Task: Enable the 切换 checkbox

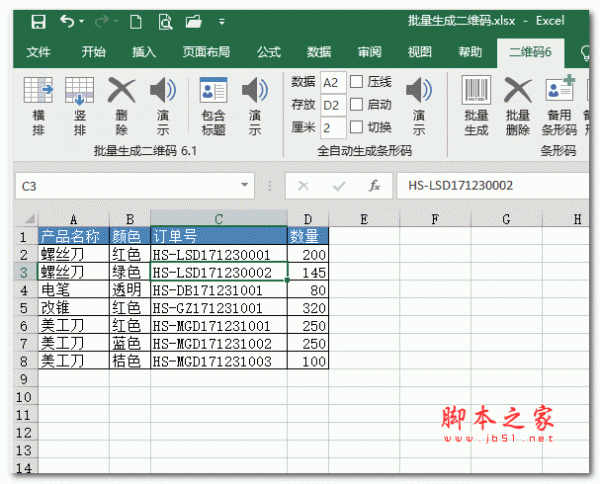Action: click(x=356, y=127)
